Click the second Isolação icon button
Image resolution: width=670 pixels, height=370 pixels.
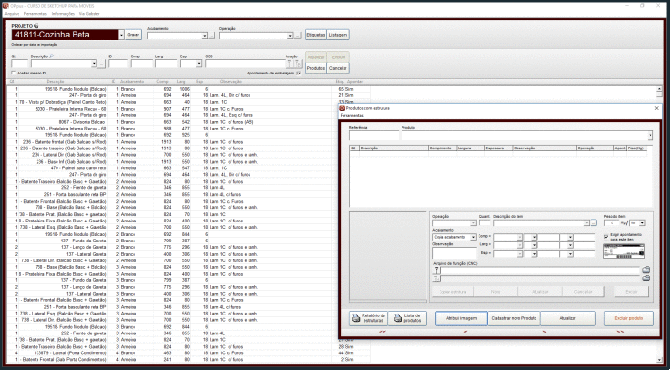pos(298,64)
